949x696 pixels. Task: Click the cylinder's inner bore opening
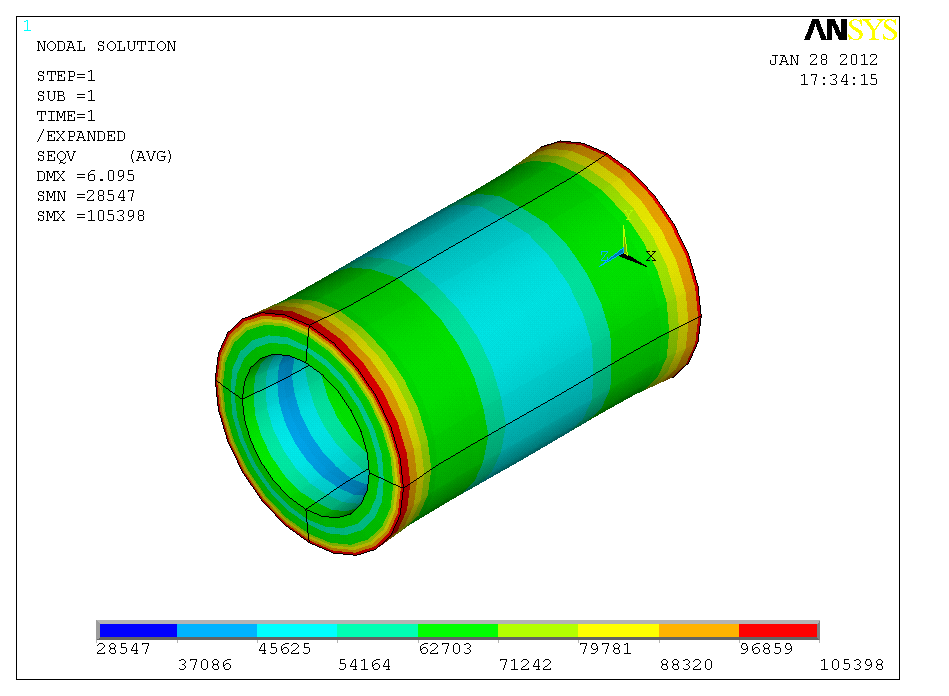point(306,436)
